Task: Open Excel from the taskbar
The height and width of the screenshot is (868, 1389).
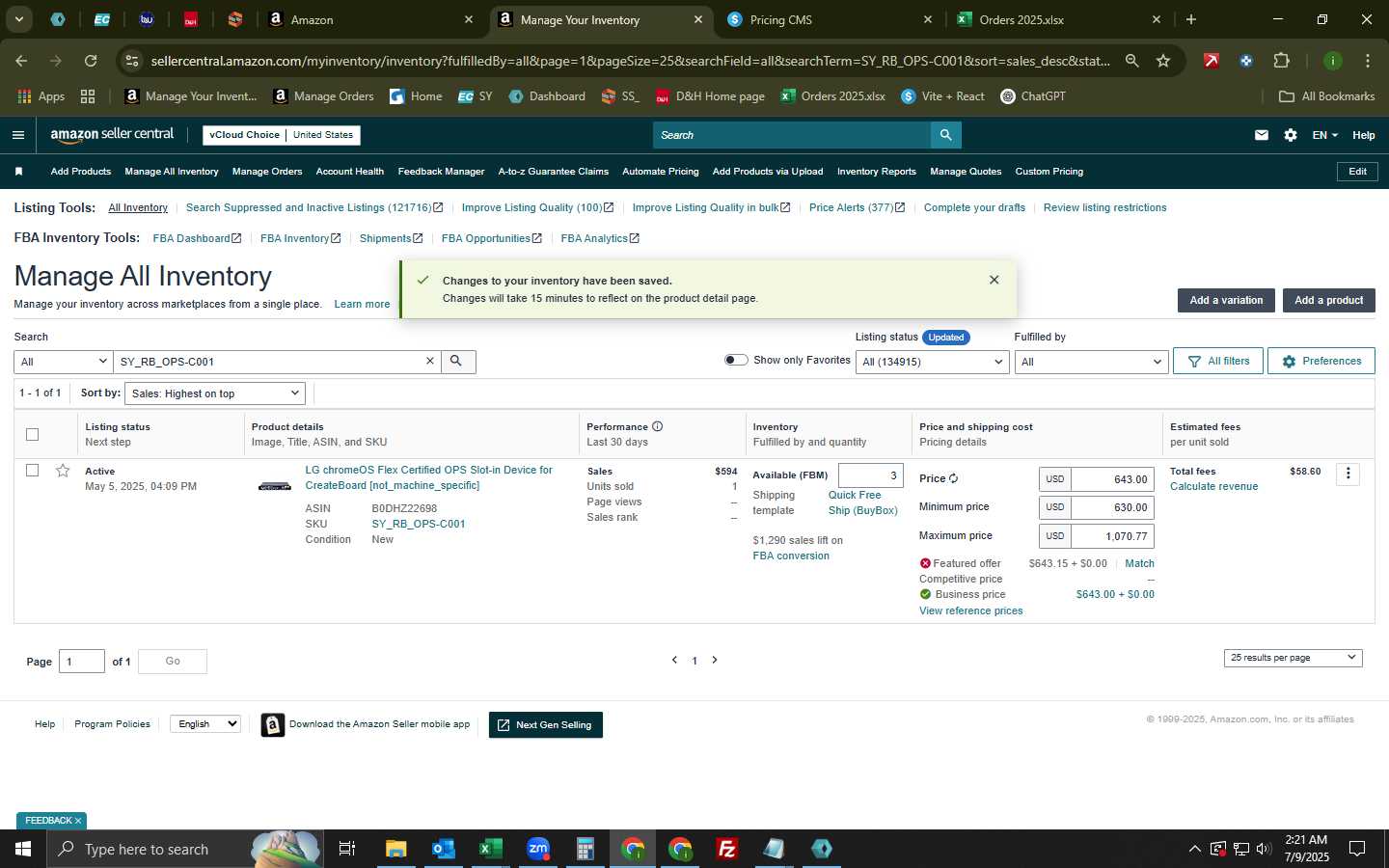Action: (491, 849)
